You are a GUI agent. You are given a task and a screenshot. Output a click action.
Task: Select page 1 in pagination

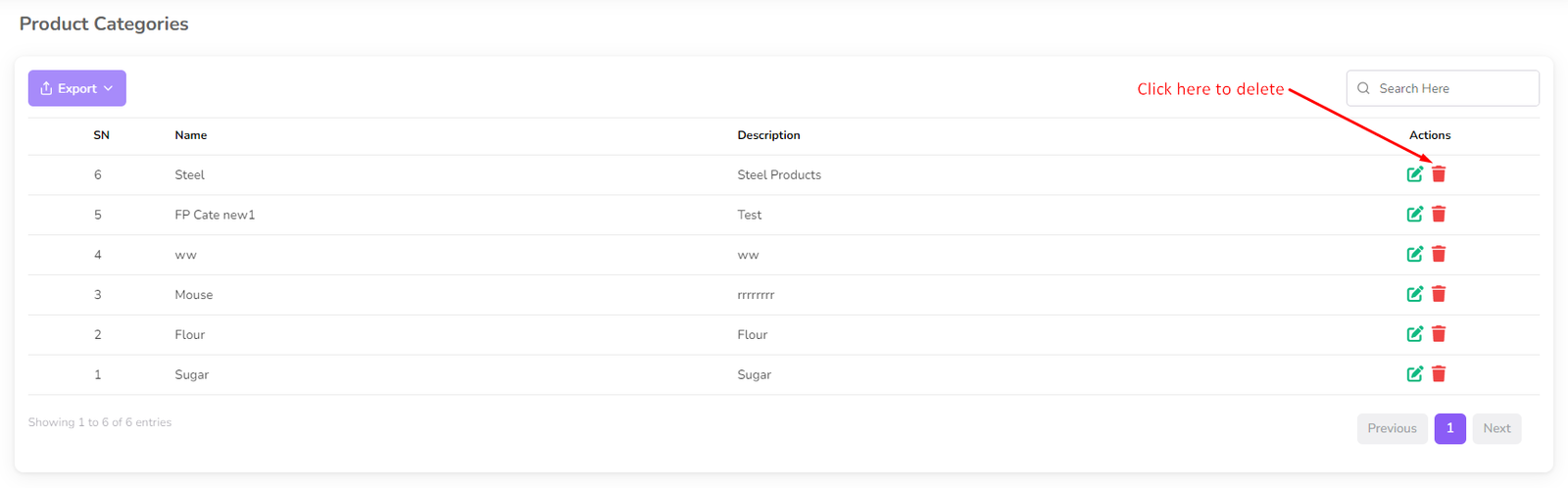1449,428
